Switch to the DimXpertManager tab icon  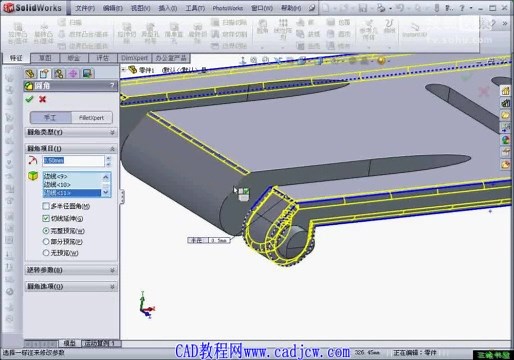pos(73,73)
